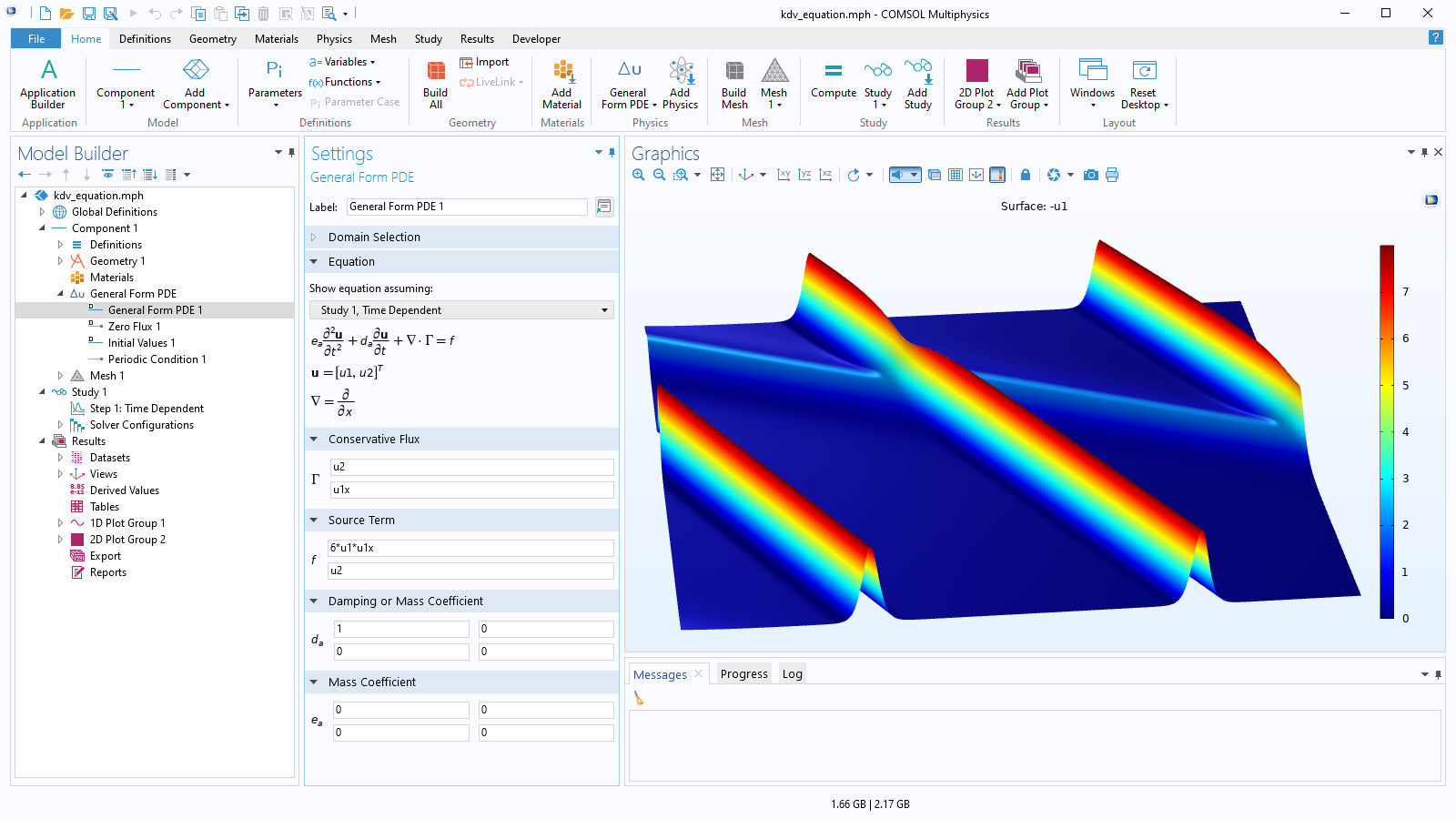Click the source term field '6*u1*u1x'
The width and height of the screenshot is (1456, 819).
pos(470,548)
